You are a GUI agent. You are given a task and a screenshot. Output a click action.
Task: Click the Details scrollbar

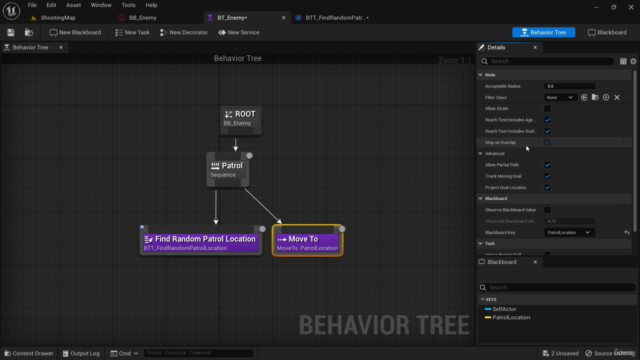click(x=635, y=151)
